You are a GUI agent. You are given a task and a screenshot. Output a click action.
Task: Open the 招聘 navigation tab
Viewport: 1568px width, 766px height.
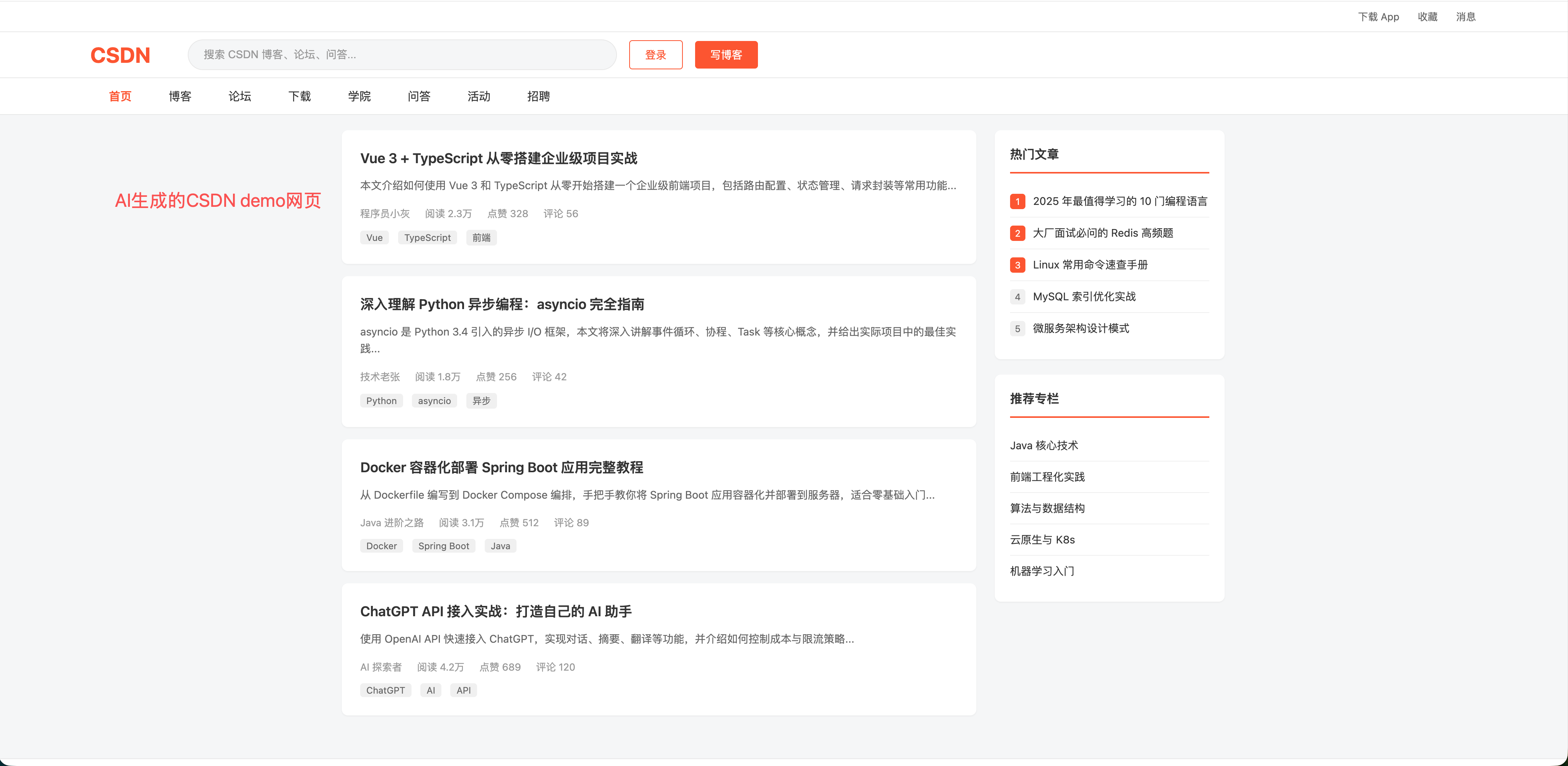(538, 96)
